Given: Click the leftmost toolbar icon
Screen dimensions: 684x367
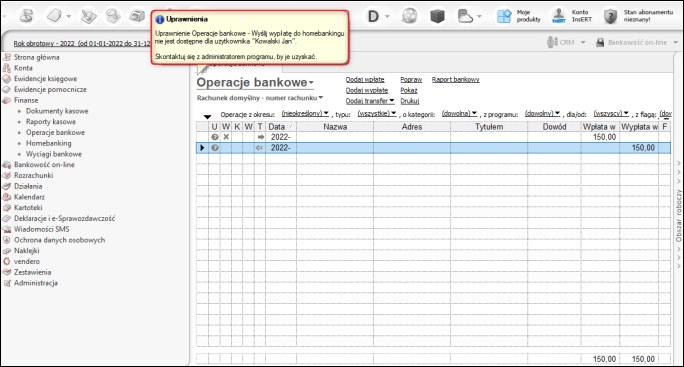Looking at the screenshot, I should coord(27,16).
